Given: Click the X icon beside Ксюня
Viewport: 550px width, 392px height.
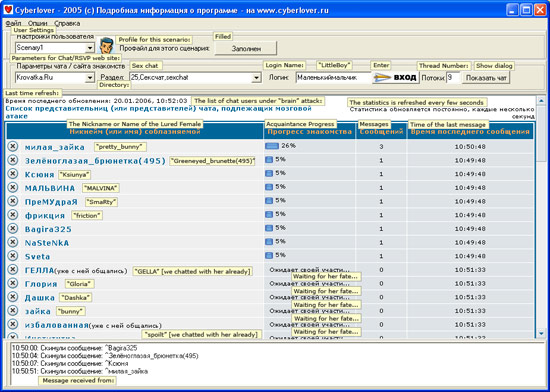Looking at the screenshot, I should click(x=13, y=174).
